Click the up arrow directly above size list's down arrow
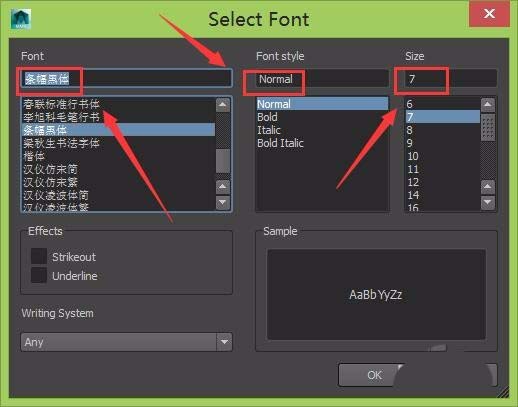 click(488, 187)
